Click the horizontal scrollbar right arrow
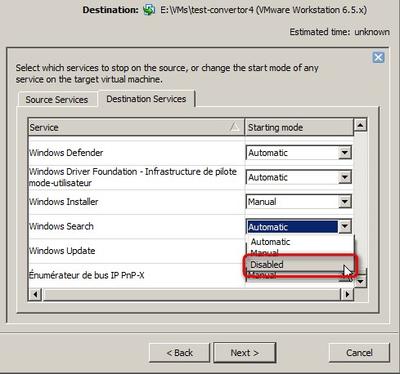This screenshot has width=400, height=374. point(347,294)
